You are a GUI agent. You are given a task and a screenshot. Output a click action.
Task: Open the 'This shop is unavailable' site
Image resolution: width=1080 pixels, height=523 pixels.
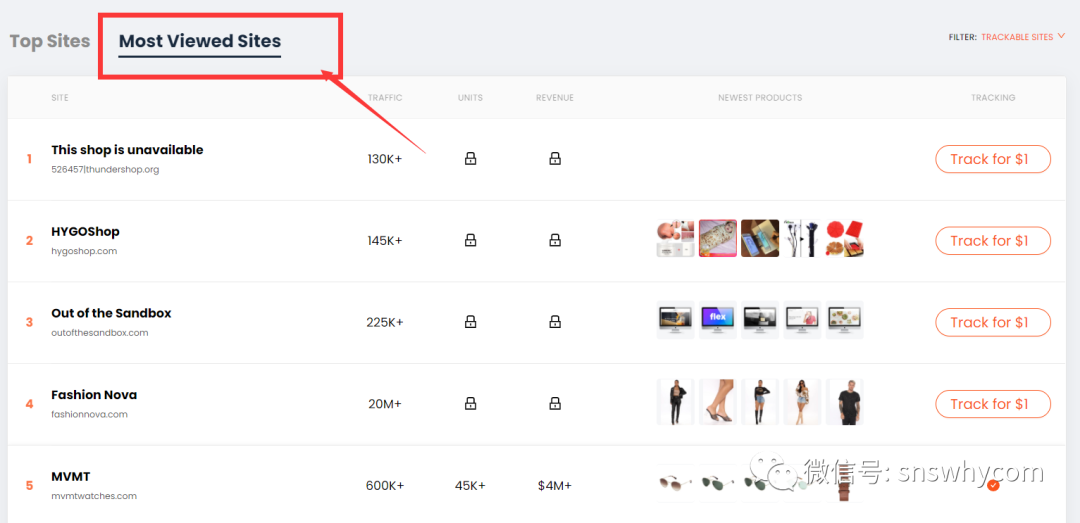127,150
